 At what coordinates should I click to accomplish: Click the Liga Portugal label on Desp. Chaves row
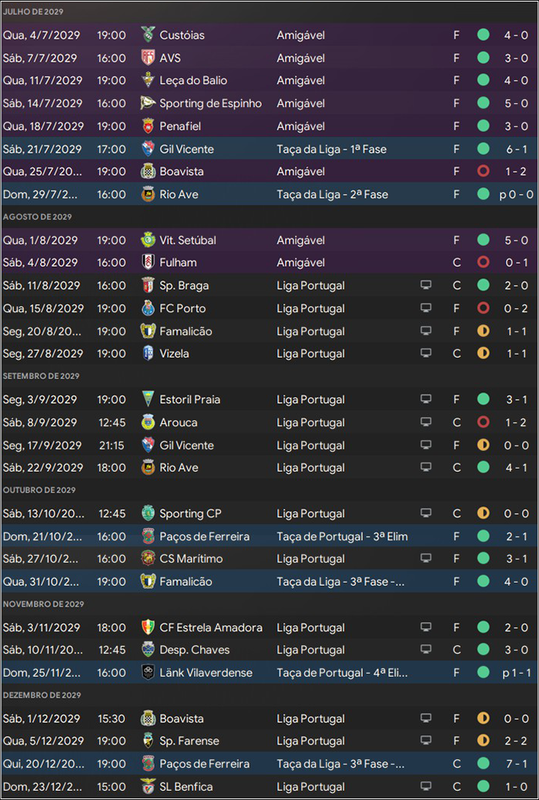click(x=311, y=650)
